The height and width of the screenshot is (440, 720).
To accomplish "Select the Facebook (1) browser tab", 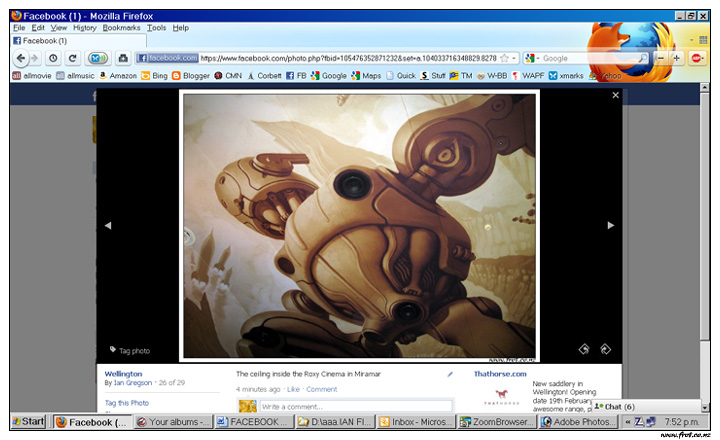I will coord(78,40).
